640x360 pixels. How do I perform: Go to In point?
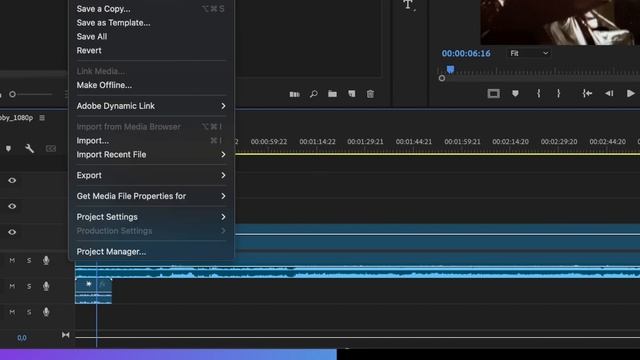coord(587,93)
